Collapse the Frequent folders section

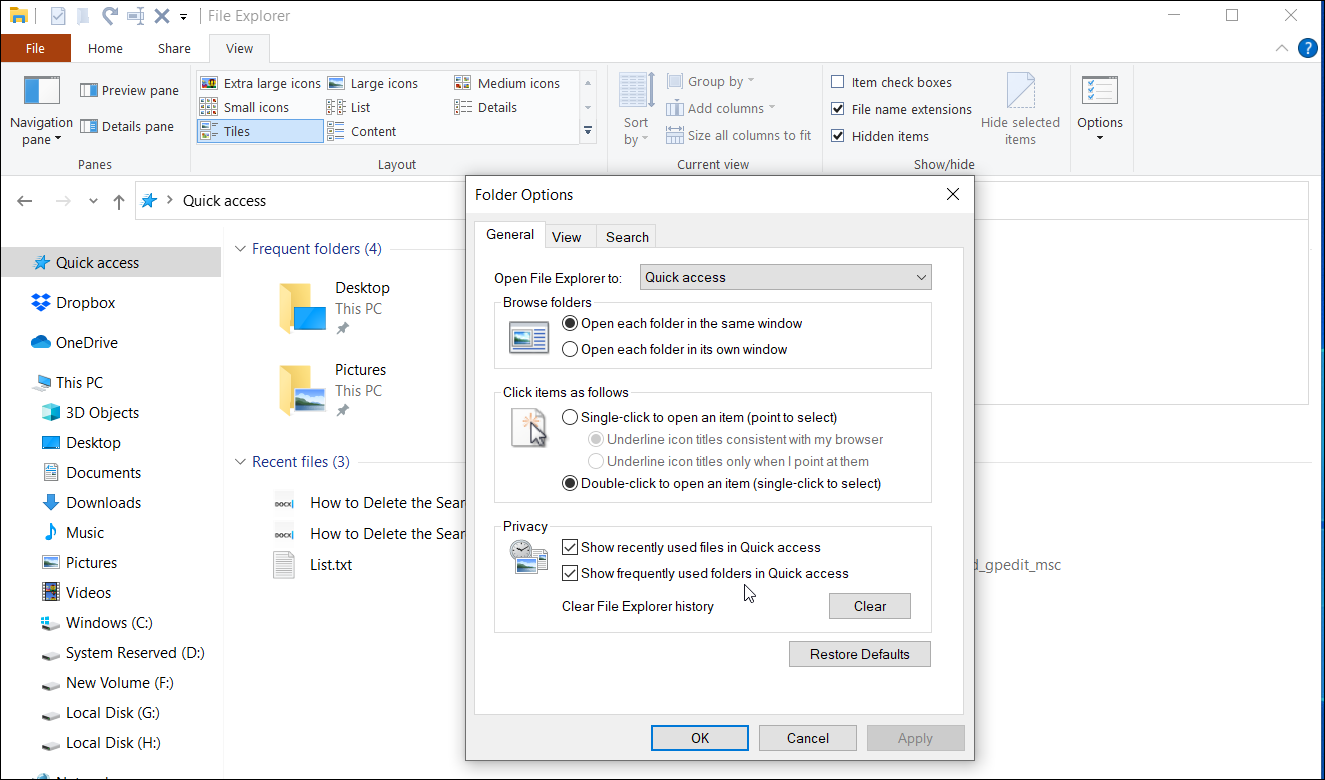[240, 248]
